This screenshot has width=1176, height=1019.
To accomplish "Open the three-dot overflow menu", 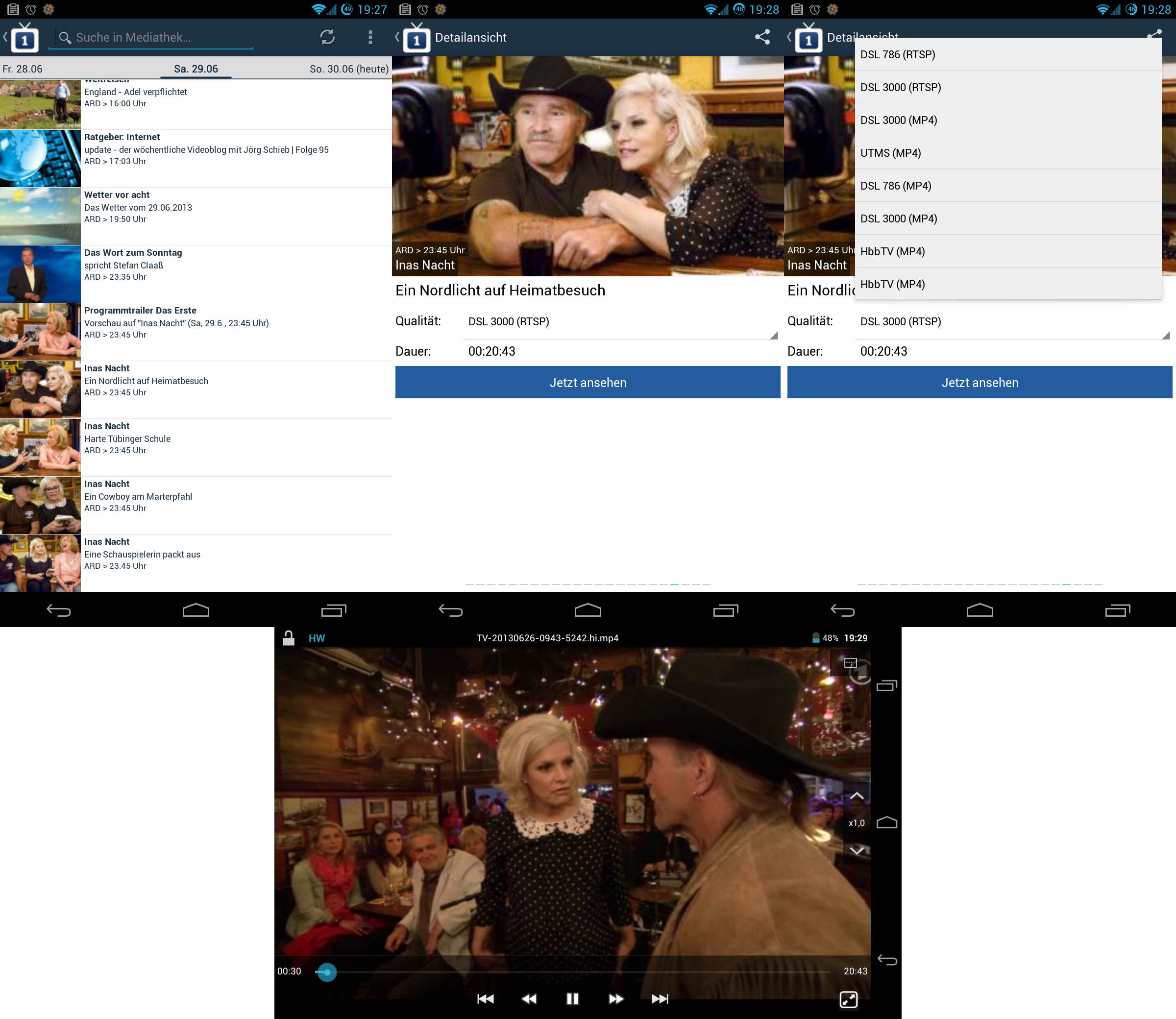I will [x=370, y=38].
